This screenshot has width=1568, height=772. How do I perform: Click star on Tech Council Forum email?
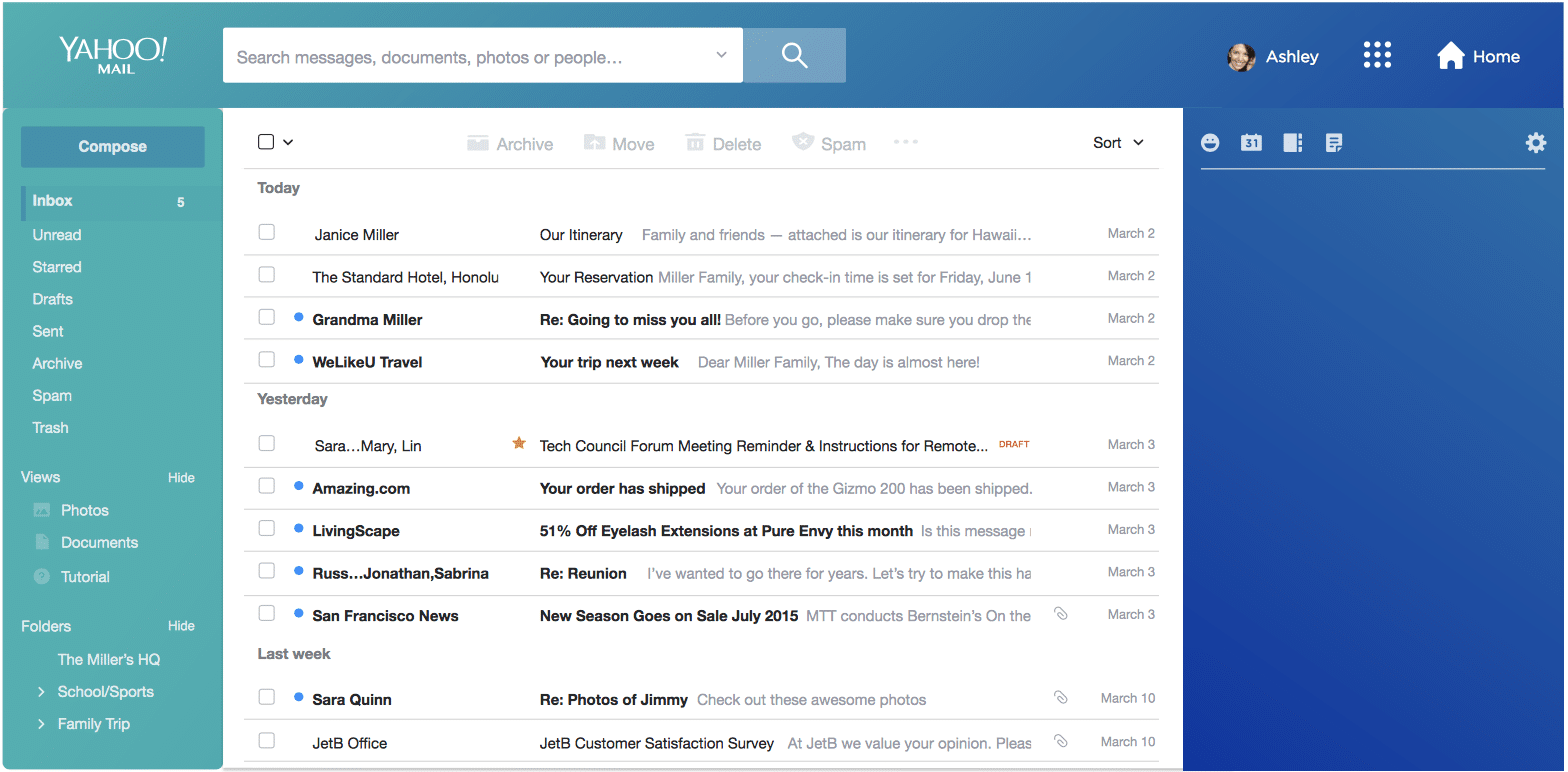519,443
